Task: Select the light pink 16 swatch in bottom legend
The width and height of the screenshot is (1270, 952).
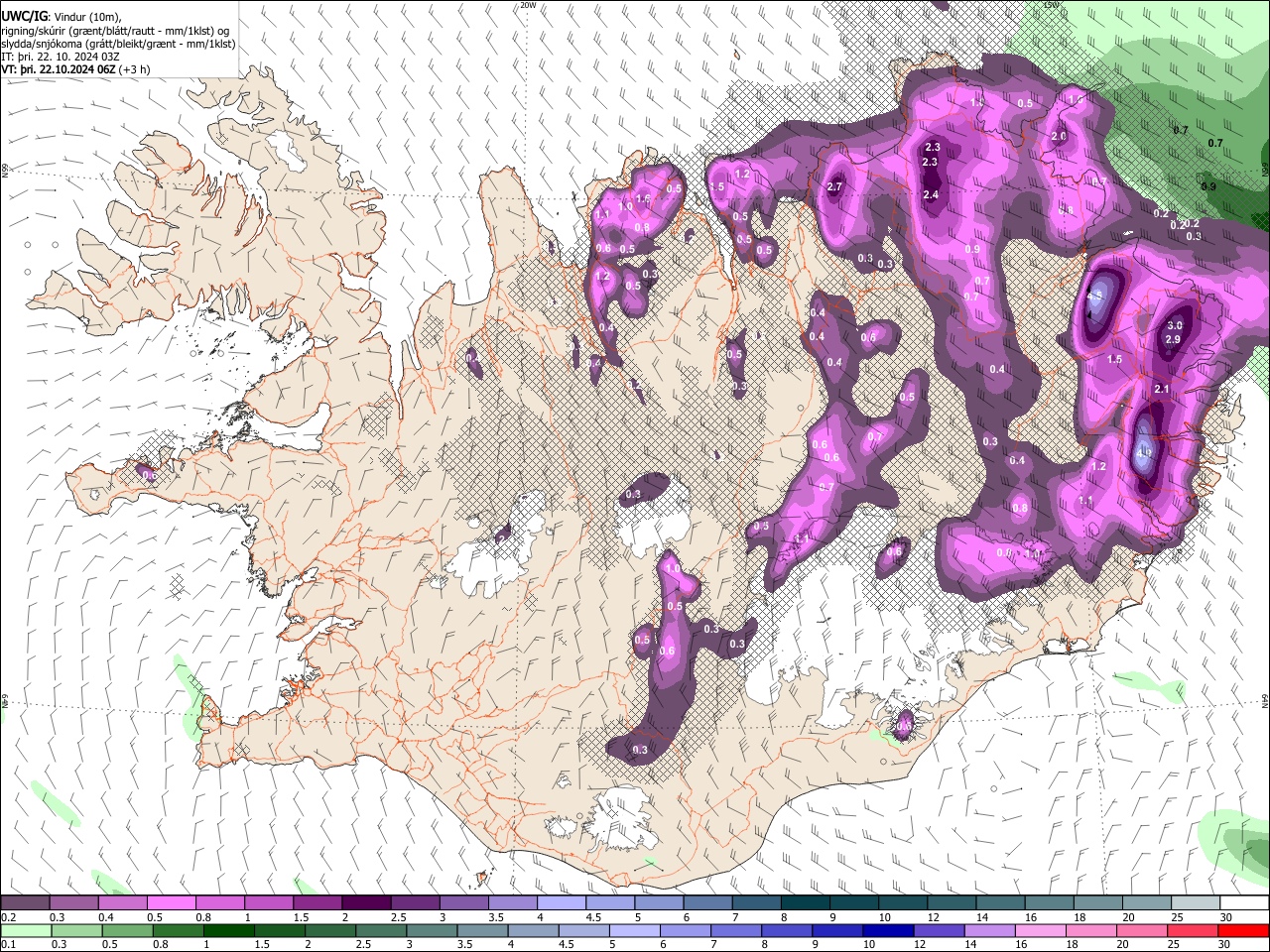Action: (1040, 930)
